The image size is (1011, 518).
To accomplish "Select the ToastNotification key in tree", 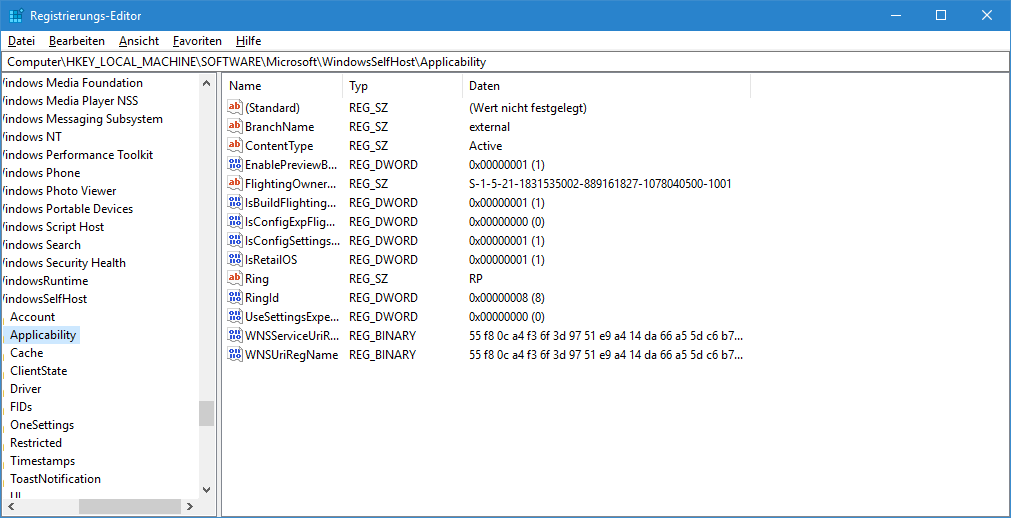I will tap(55, 479).
